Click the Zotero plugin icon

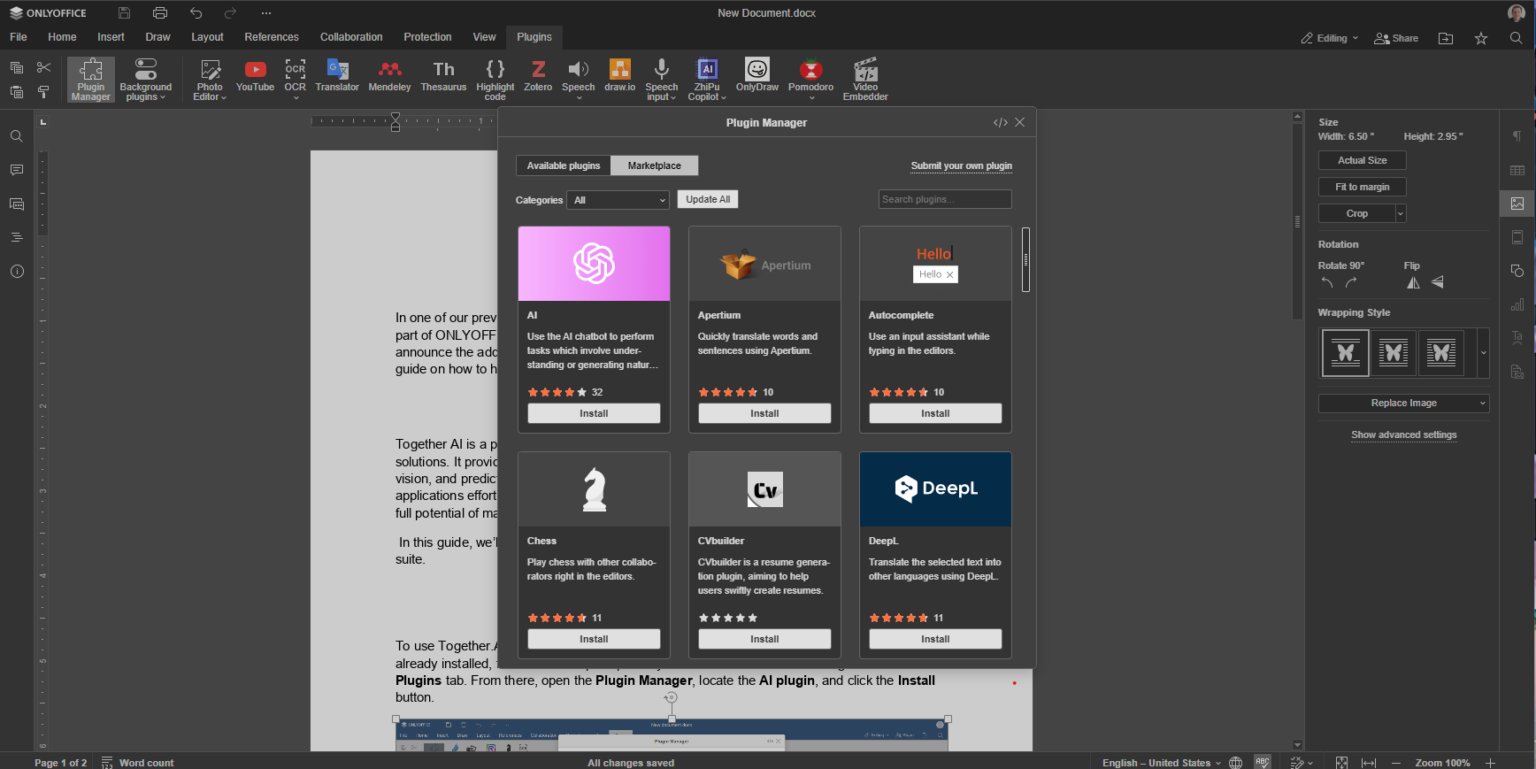537,75
